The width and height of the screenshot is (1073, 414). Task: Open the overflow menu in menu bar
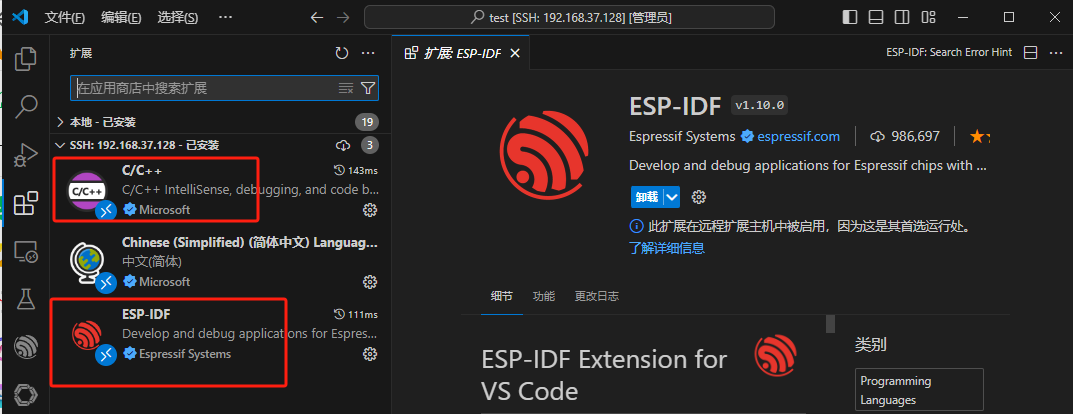(225, 18)
